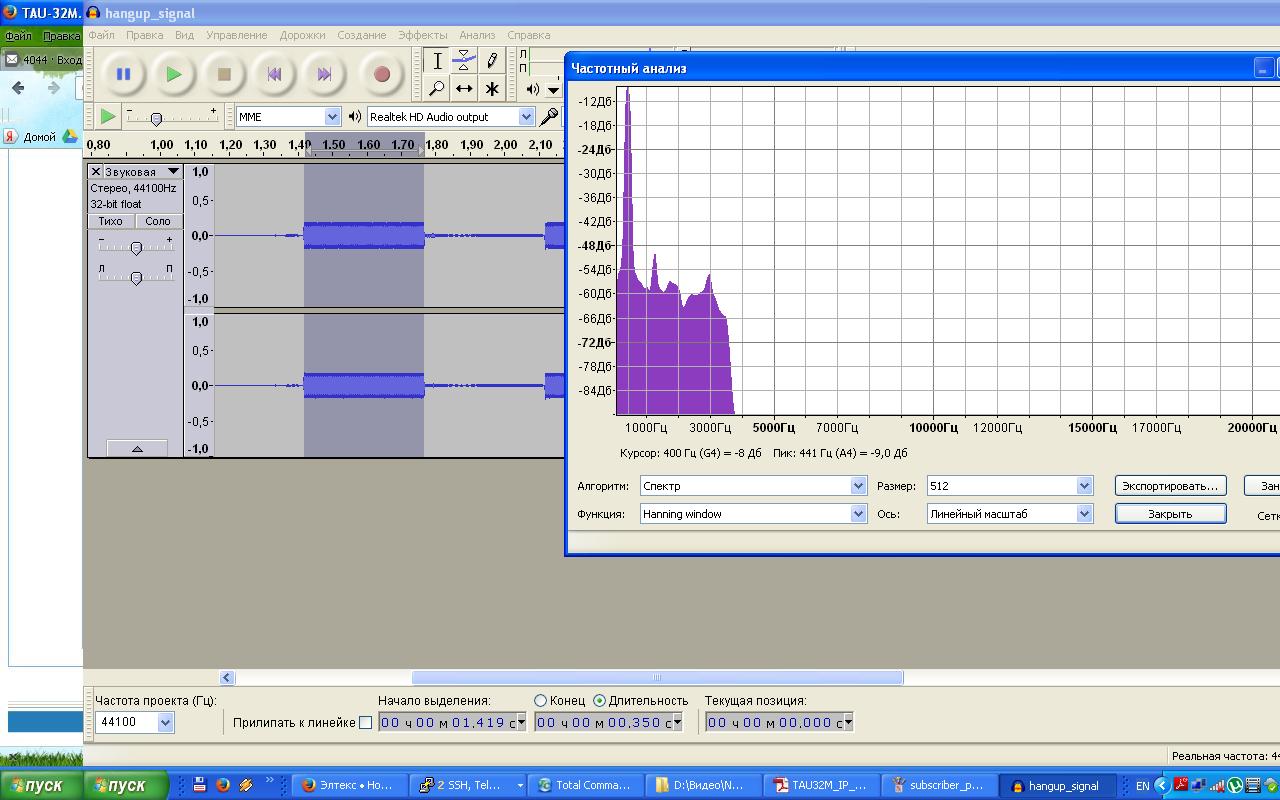Image resolution: width=1280 pixels, height=800 pixels.
Task: Click the Закрыть button
Action: point(1170,514)
